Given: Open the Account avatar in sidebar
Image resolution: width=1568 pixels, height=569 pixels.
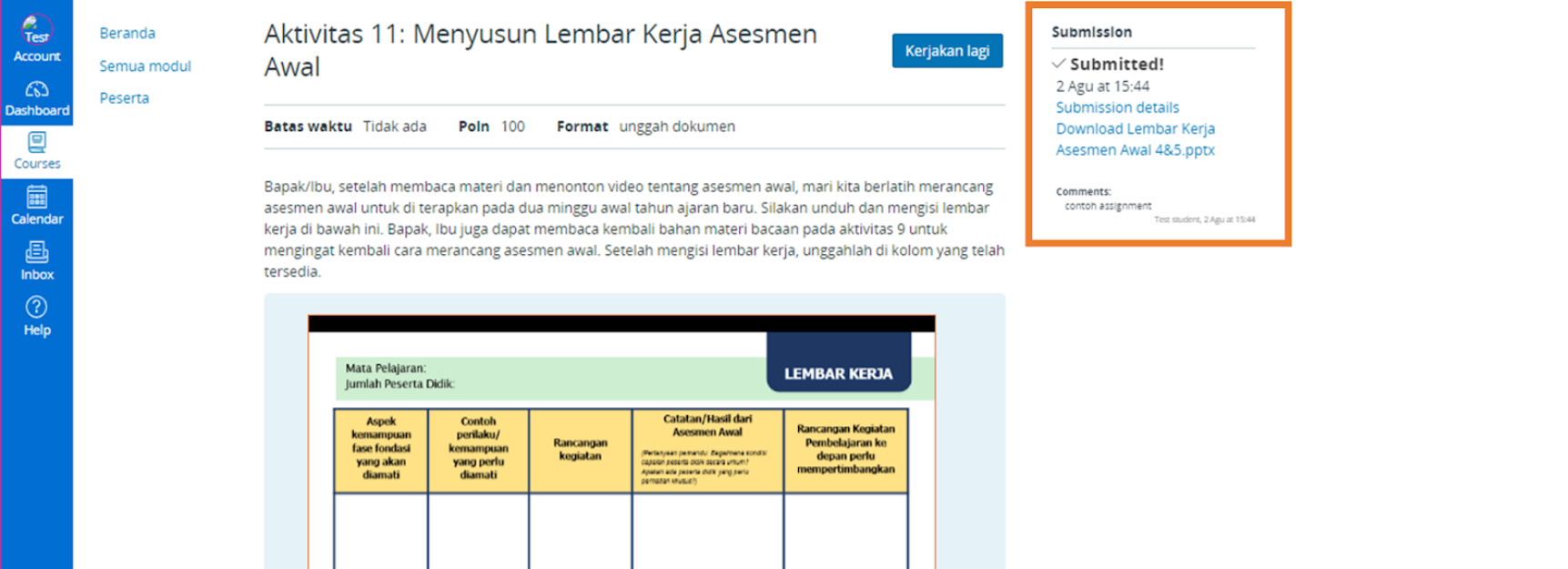Looking at the screenshot, I should pyautogui.click(x=36, y=29).
